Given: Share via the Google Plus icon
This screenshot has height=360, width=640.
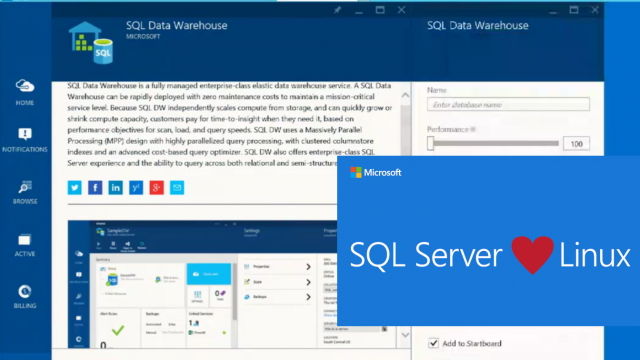Looking at the screenshot, I should (x=156, y=188).
